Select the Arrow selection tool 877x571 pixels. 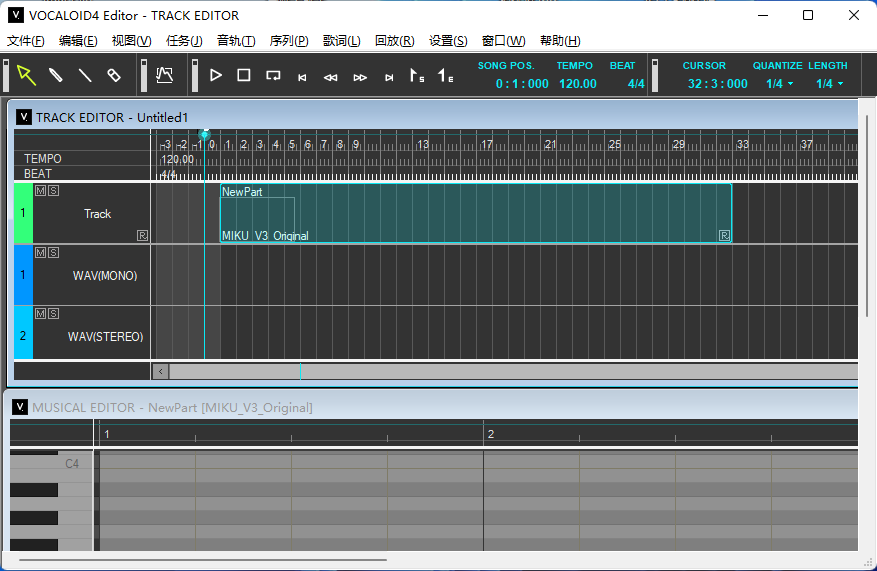click(26, 75)
